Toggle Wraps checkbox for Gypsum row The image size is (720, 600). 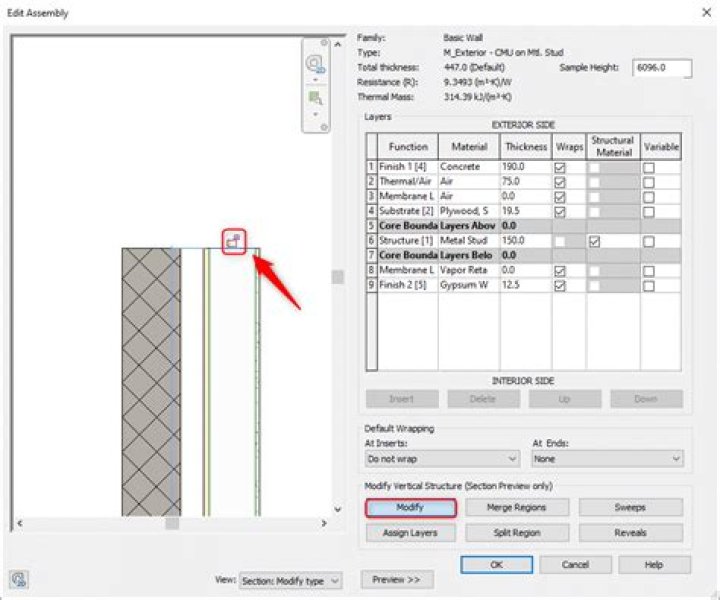point(560,286)
